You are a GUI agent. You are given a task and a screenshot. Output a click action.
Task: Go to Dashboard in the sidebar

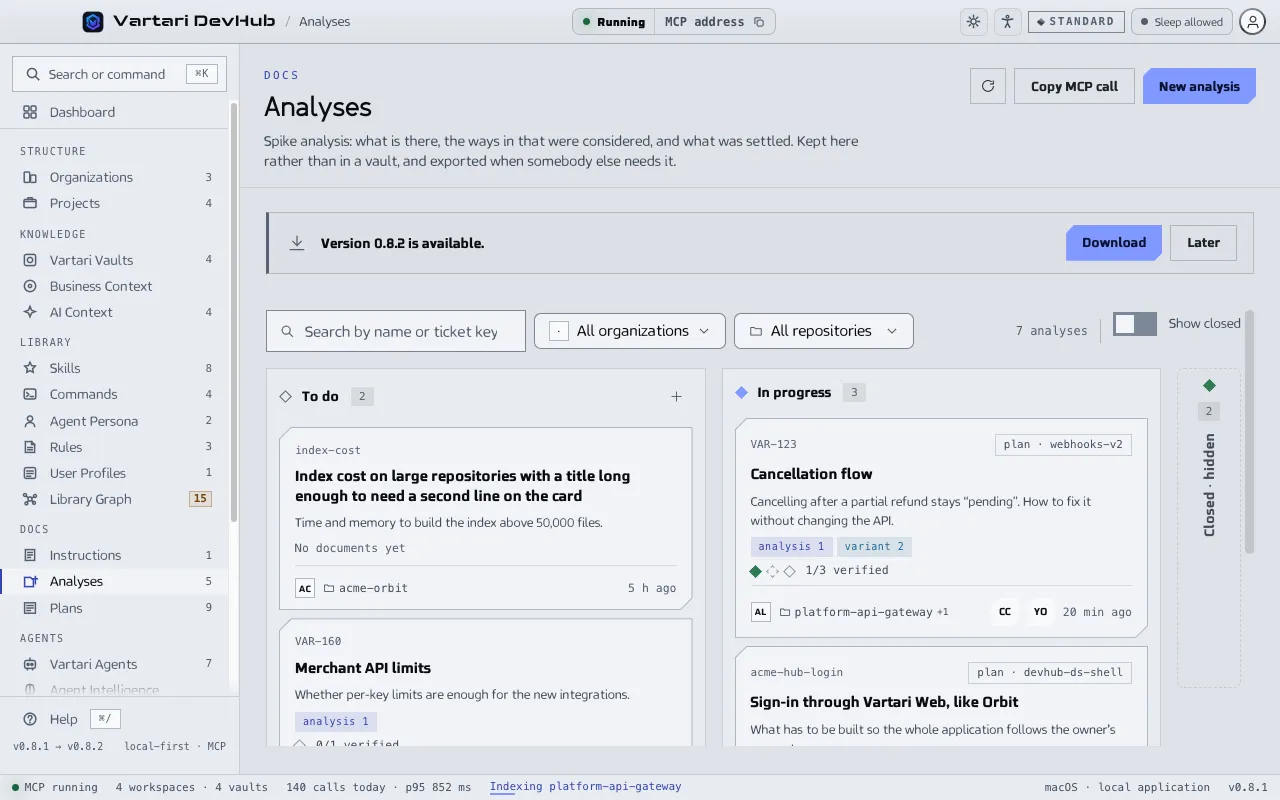[x=115, y=112]
